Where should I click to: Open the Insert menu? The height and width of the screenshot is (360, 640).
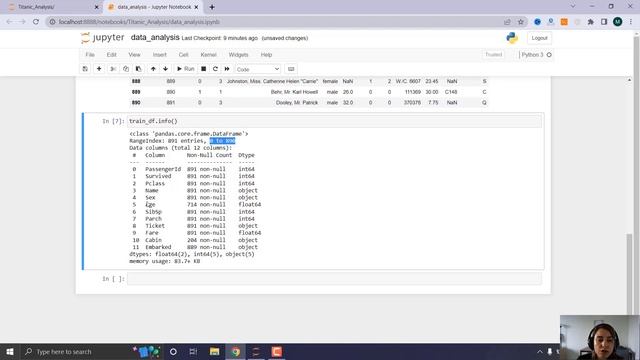[x=160, y=55]
